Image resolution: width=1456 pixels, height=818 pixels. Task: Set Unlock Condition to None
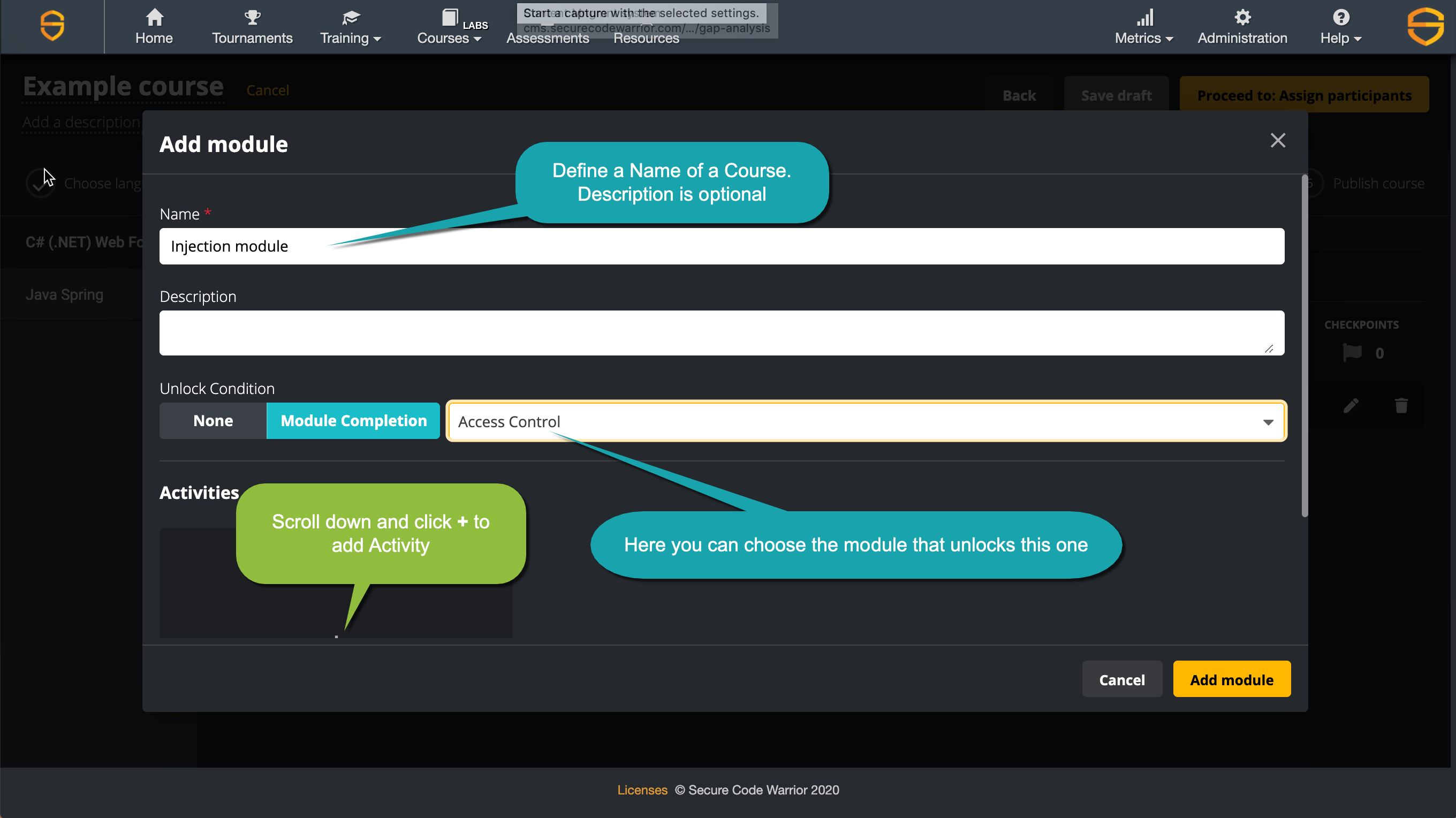point(213,421)
